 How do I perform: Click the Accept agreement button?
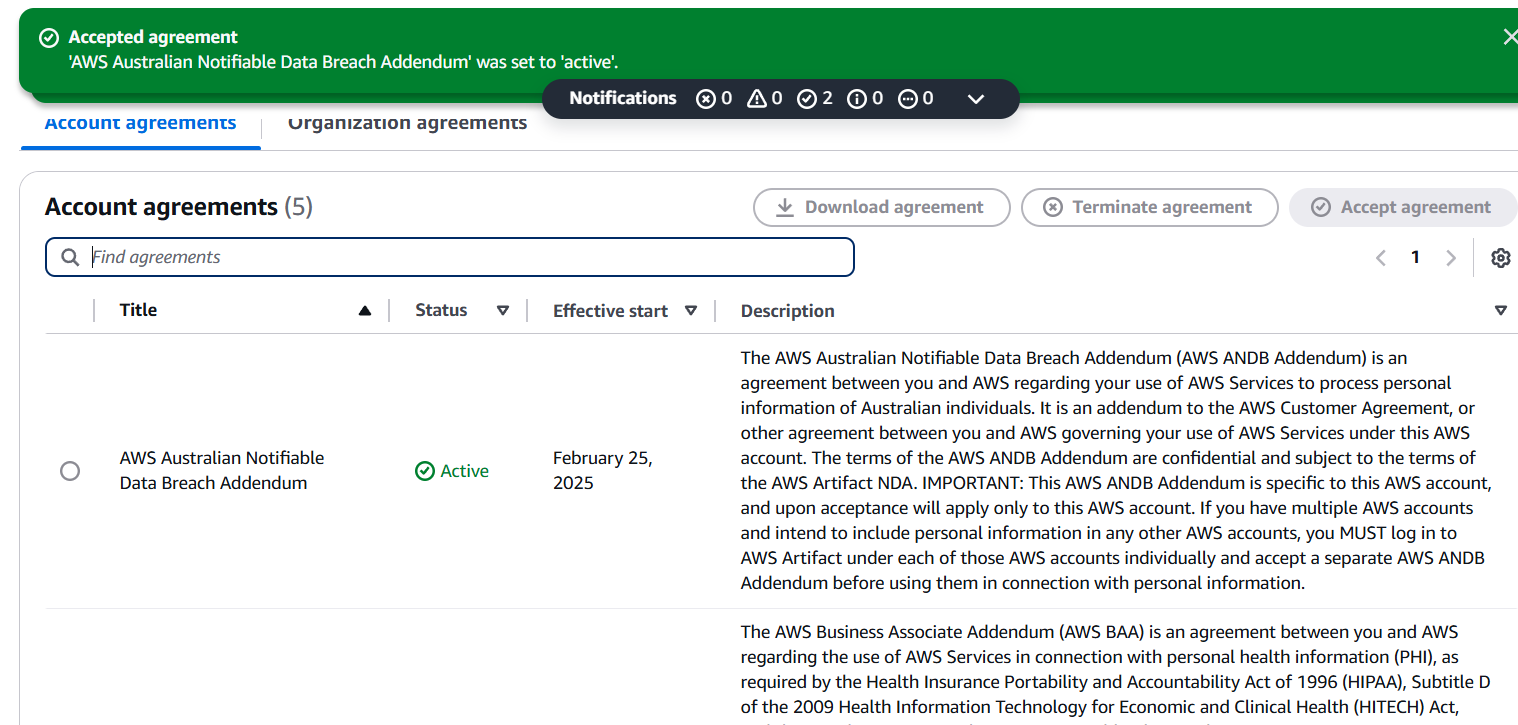[1403, 207]
